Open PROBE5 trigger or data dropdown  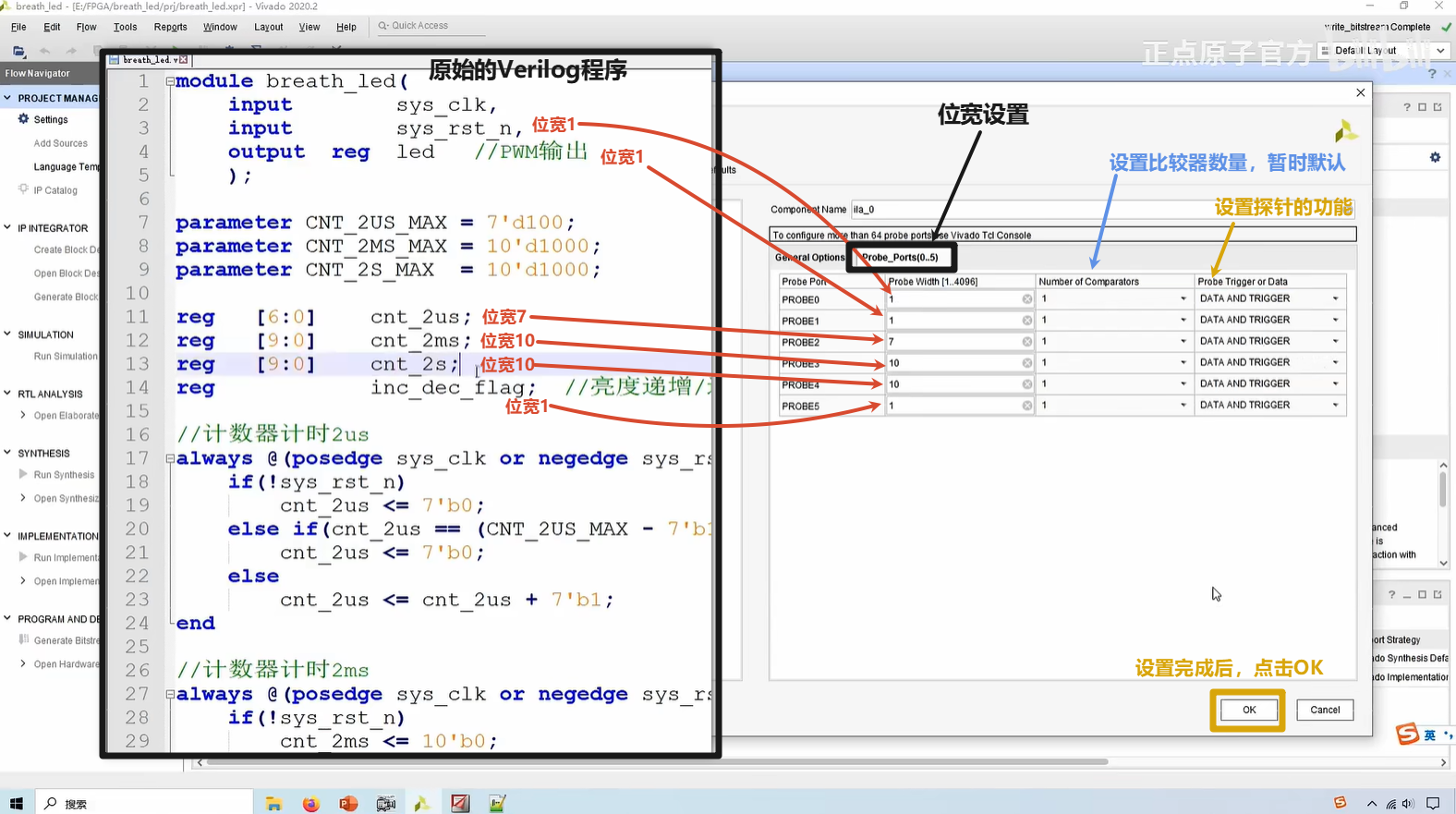point(1335,405)
